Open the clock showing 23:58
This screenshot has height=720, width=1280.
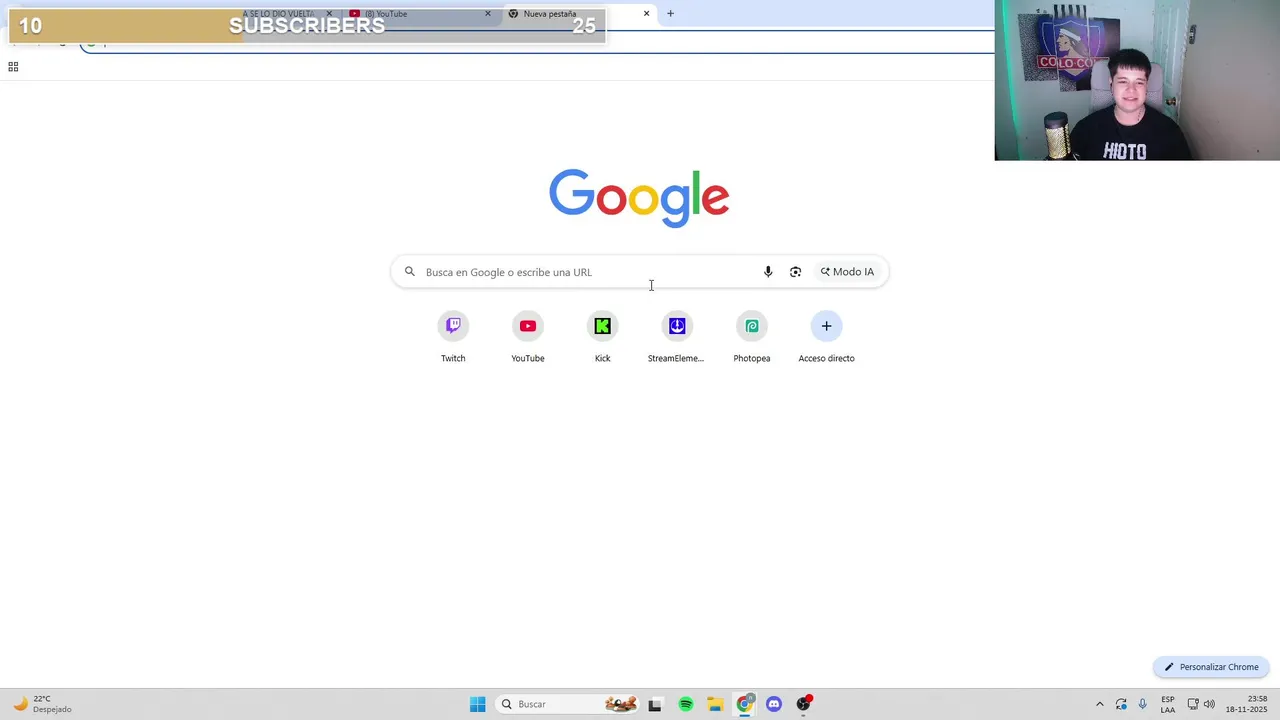pyautogui.click(x=1247, y=704)
